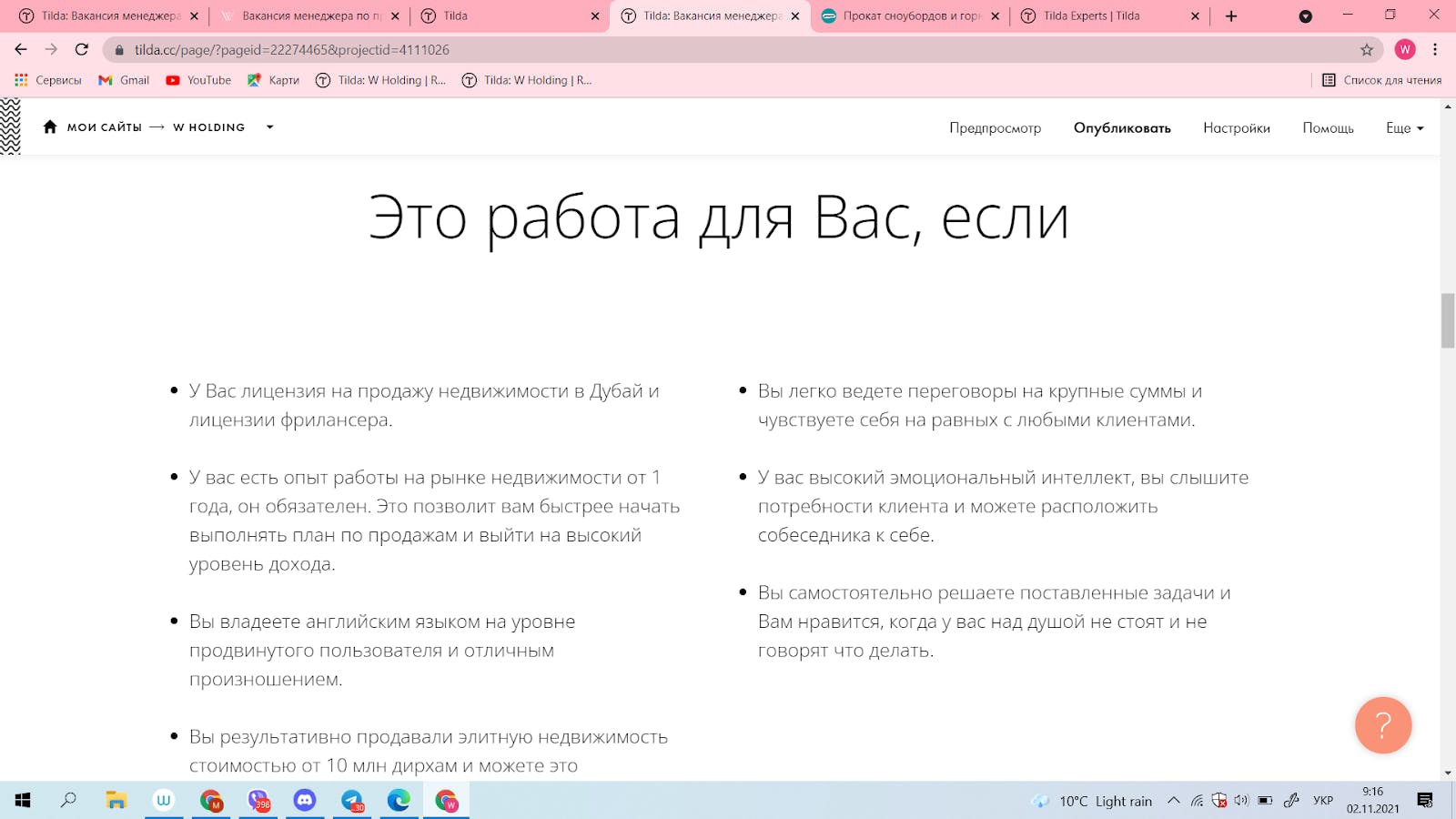The image size is (1456, 819).
Task: Click the bookmark star in the address bar
Action: click(1366, 50)
